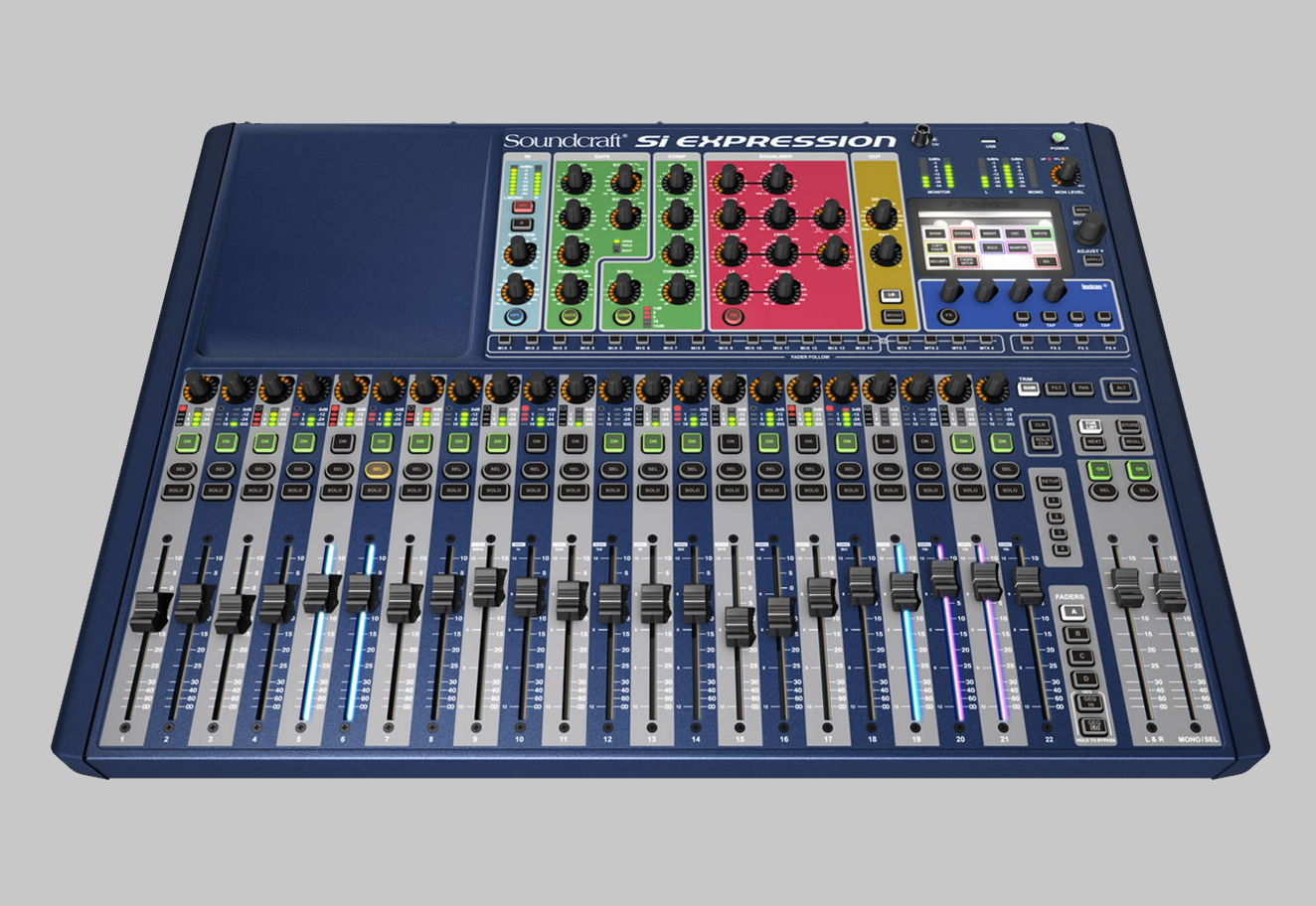Open INPUTS on the touchscreen

click(x=1041, y=233)
